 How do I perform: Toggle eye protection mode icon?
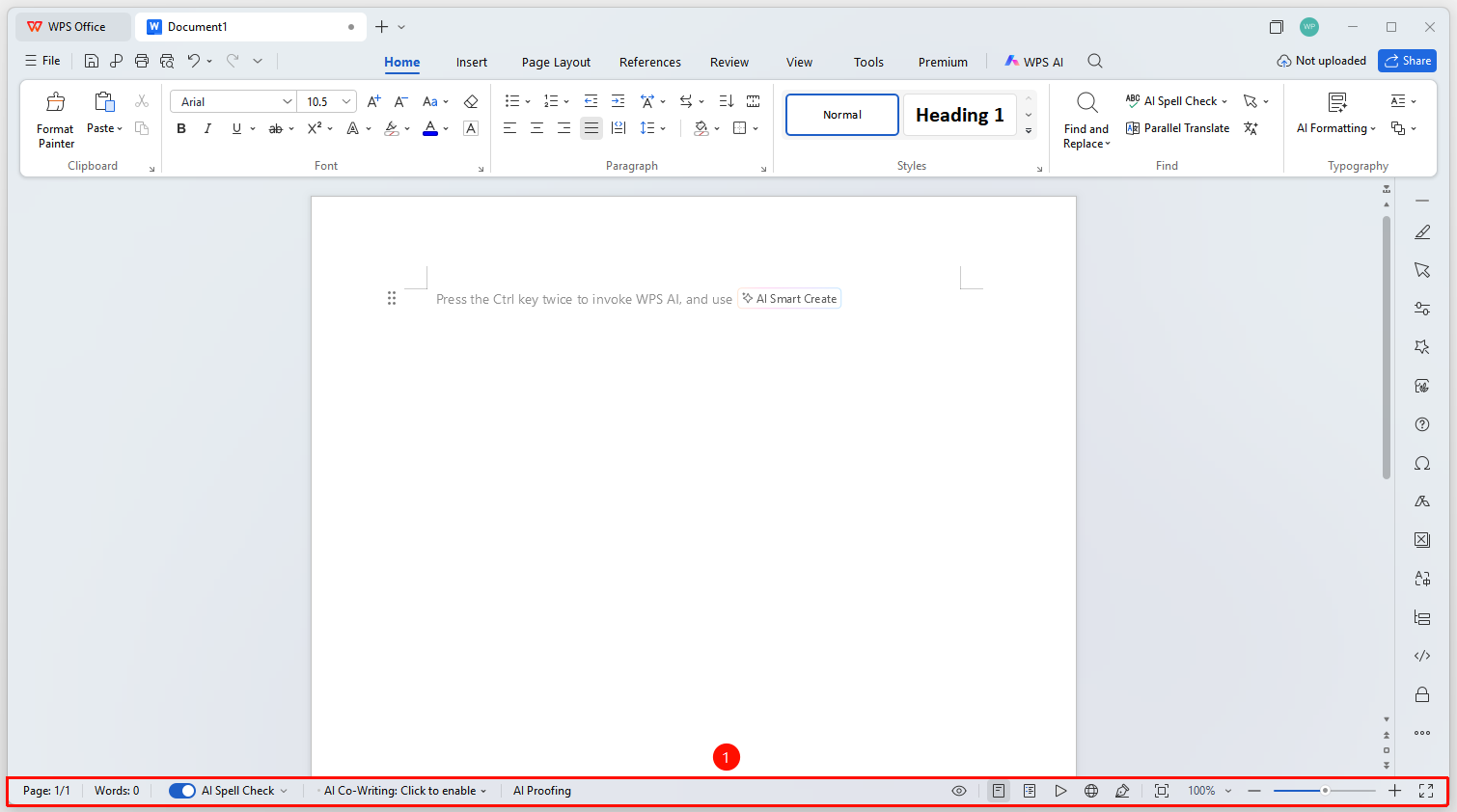[959, 791]
